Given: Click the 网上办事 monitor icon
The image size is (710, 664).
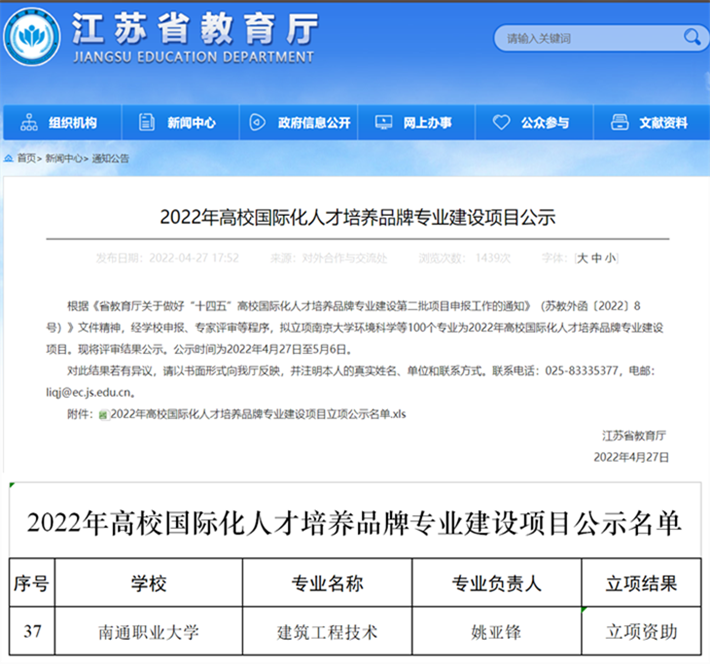Looking at the screenshot, I should 384,122.
